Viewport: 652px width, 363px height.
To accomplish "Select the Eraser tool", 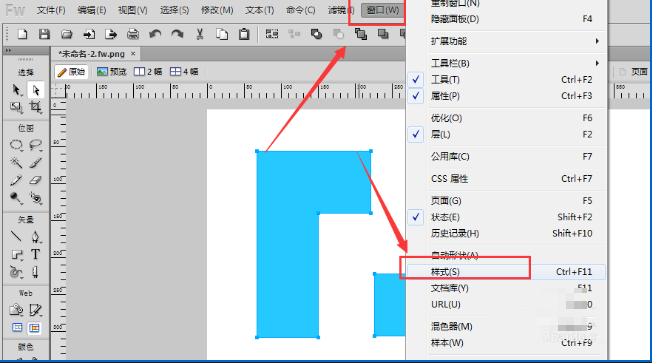I will point(36,180).
